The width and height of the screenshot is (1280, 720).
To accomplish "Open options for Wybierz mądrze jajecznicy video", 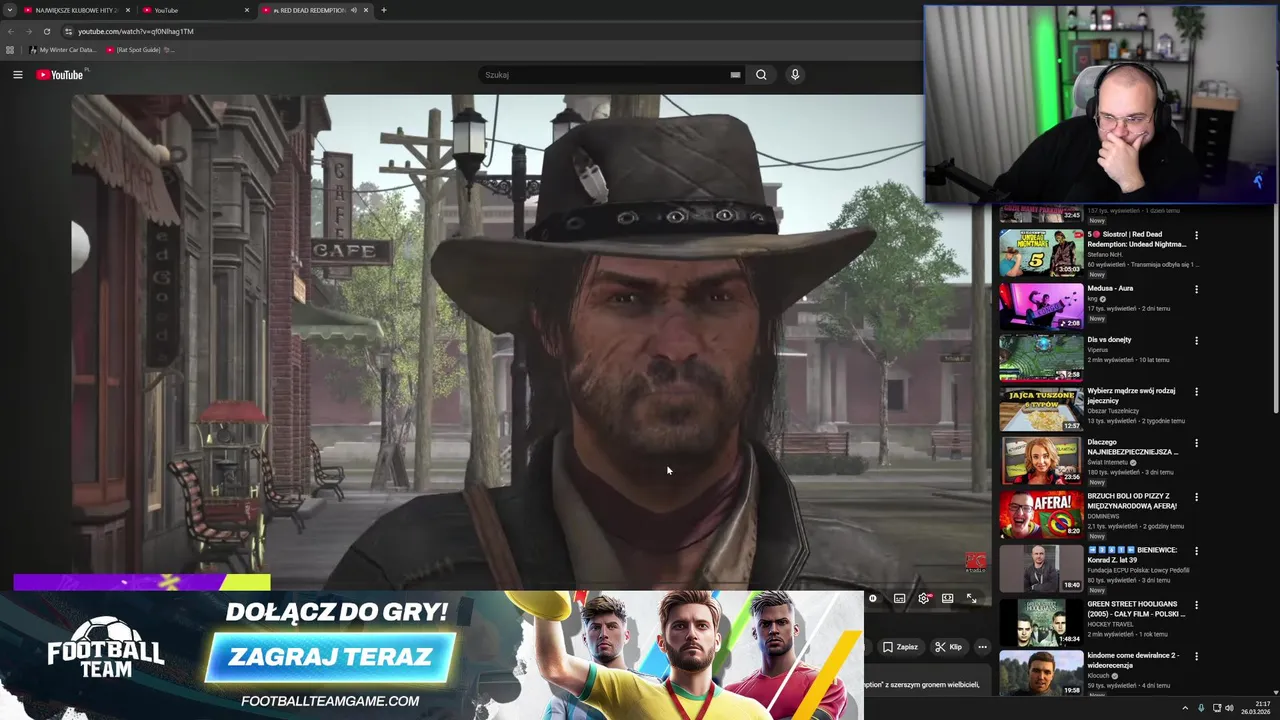I will (1196, 392).
